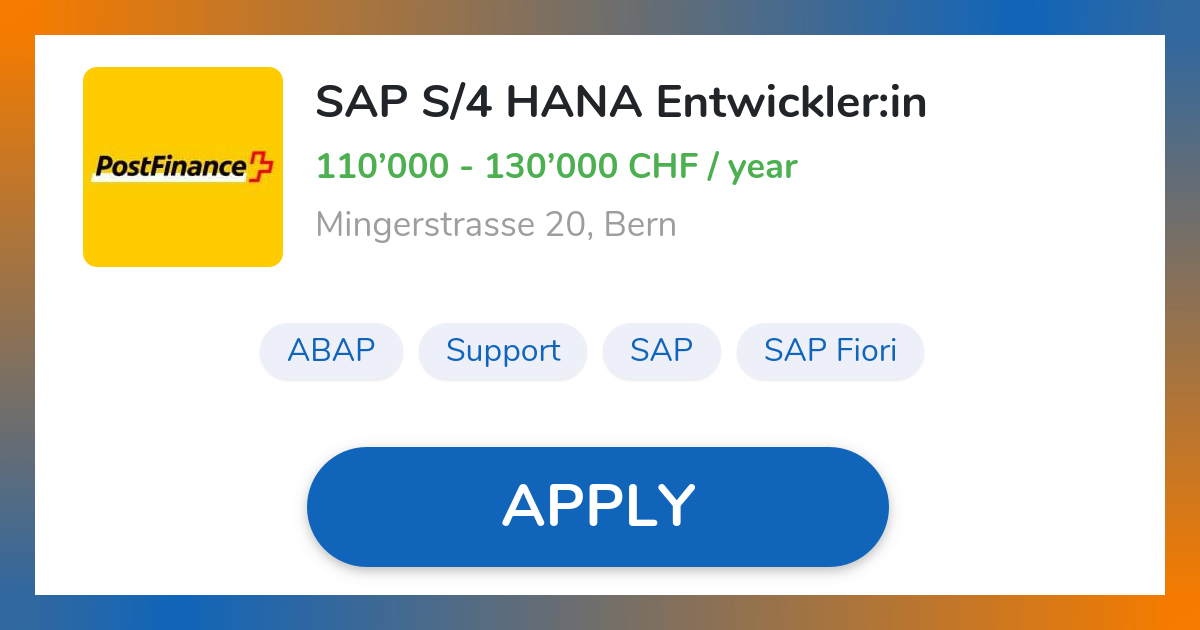Click the salary range 110'000 - 130'000 CHF
The width and height of the screenshot is (1200, 630).
click(x=556, y=166)
